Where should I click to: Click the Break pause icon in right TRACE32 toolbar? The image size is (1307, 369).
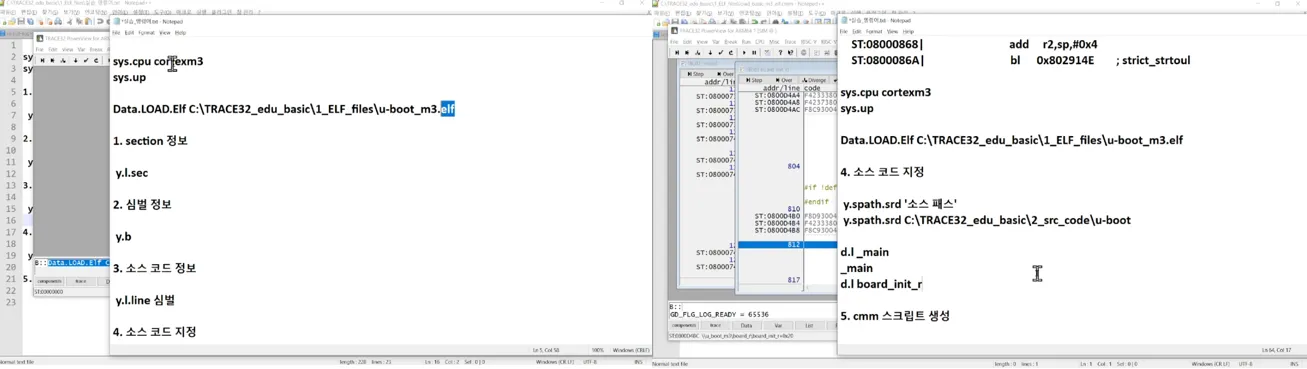[x=754, y=52]
